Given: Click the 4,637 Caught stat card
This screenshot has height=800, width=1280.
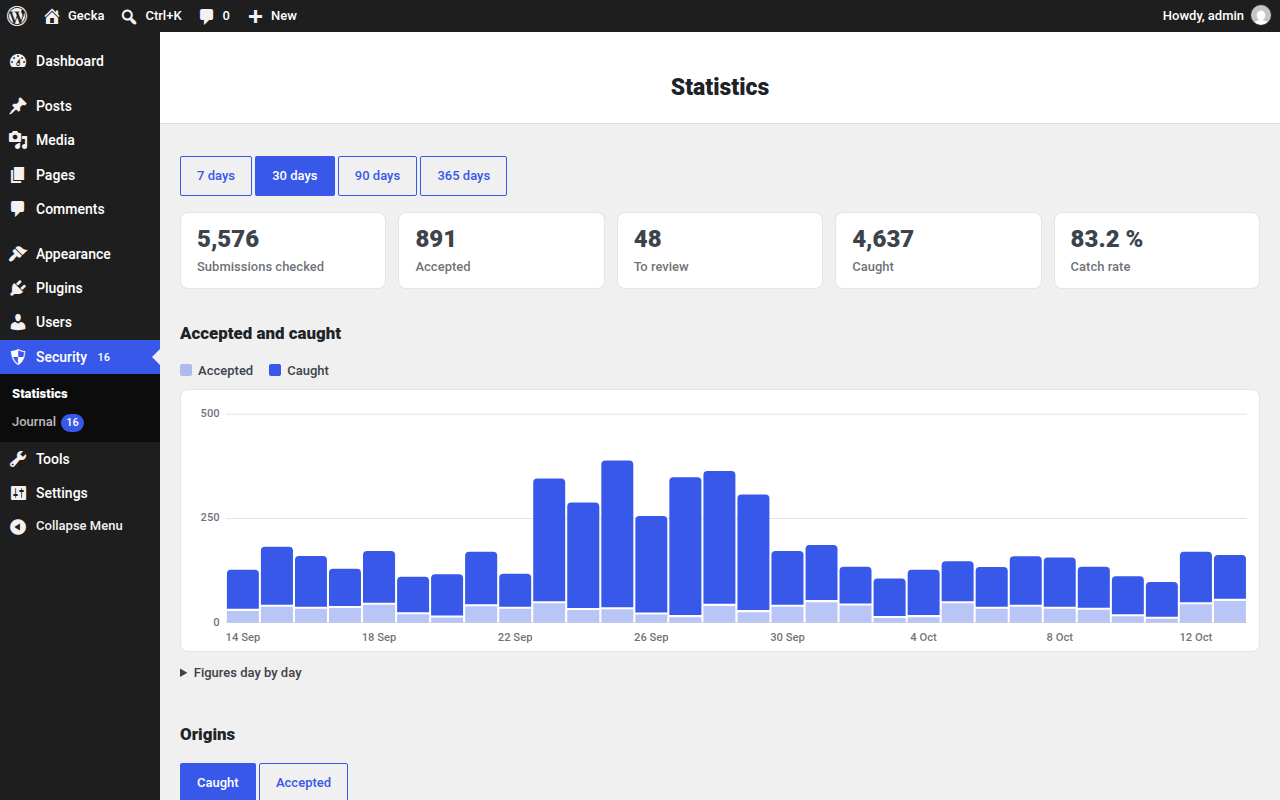Looking at the screenshot, I should pos(938,250).
